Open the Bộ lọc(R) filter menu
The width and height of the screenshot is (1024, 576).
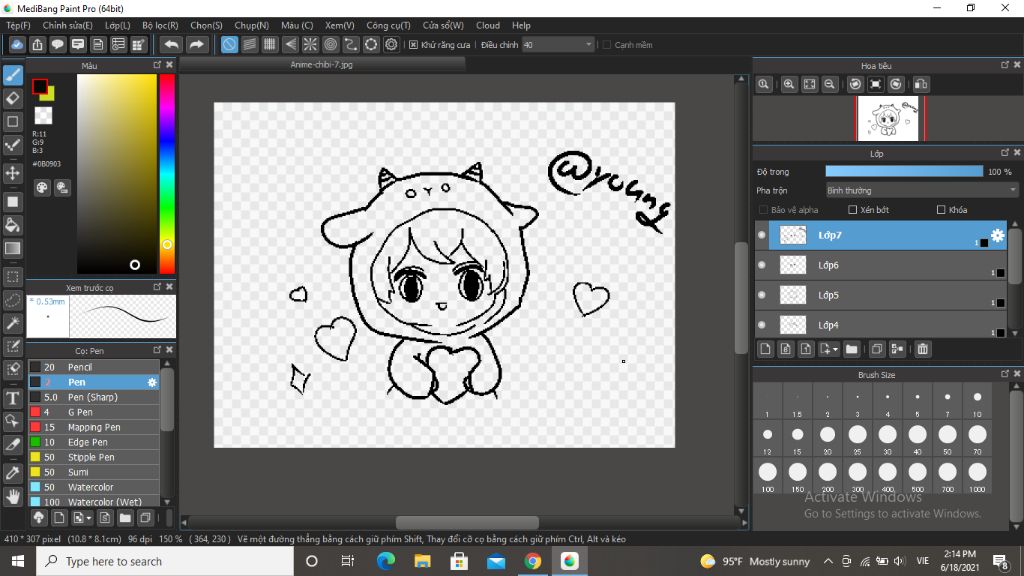point(160,25)
